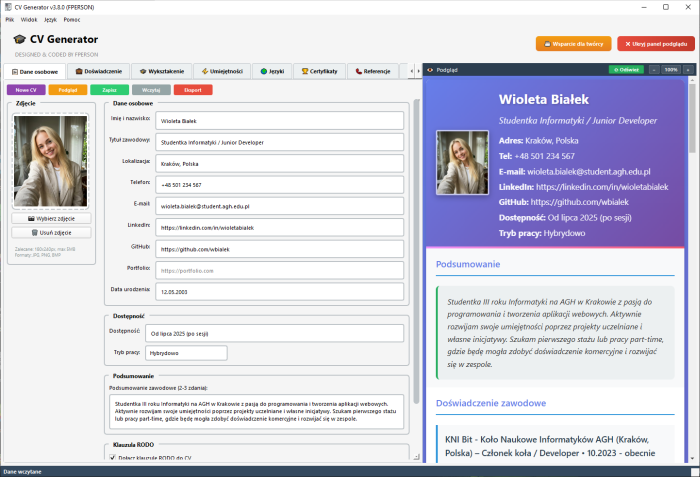The width and height of the screenshot is (700, 477).
Task: Click the Dane wczytane status text
Action: point(22,472)
